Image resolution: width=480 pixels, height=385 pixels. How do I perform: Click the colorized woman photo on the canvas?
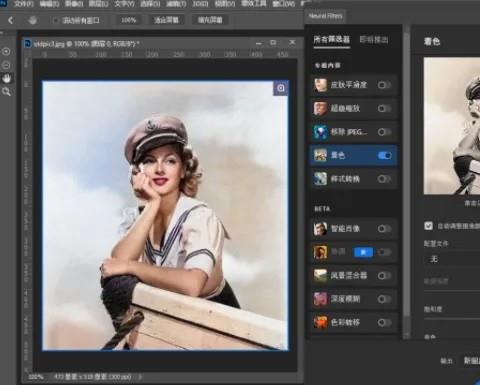click(165, 216)
